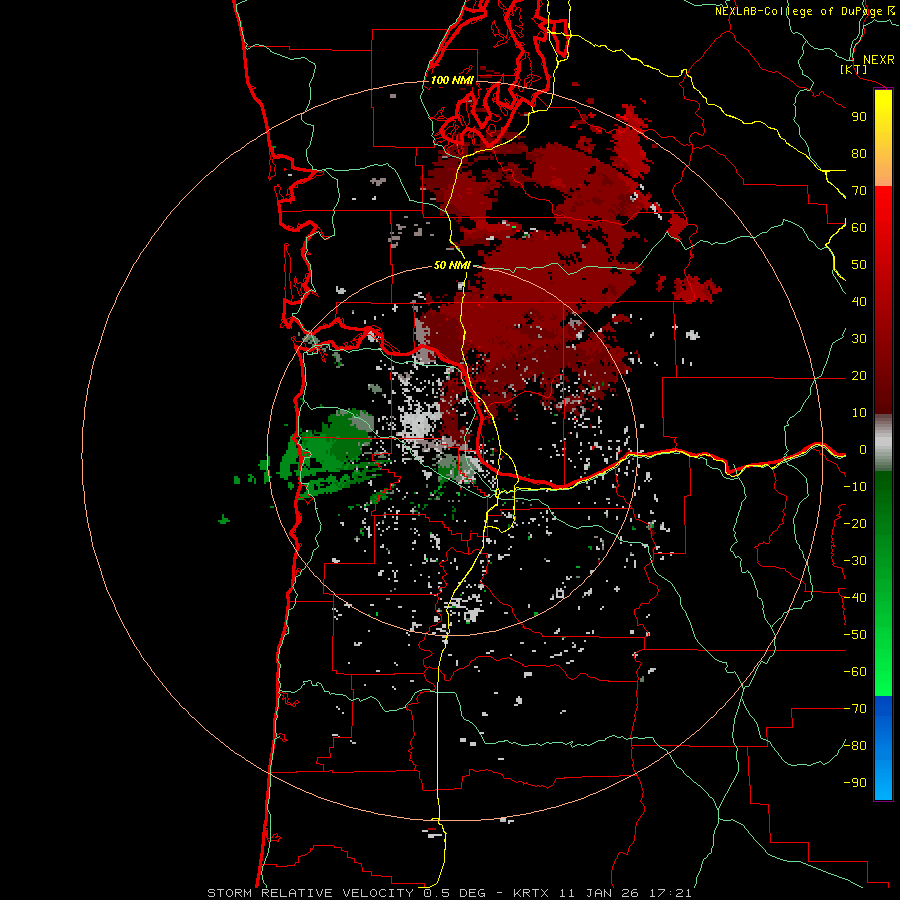The height and width of the screenshot is (900, 900).
Task: Click the "KRTX" radar site identifier
Action: [x=531, y=893]
